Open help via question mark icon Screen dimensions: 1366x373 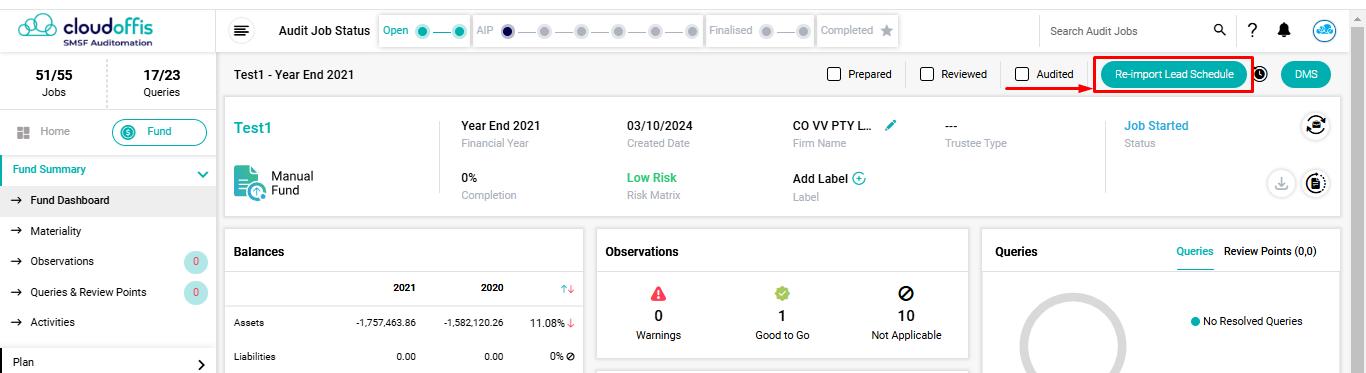(1252, 30)
